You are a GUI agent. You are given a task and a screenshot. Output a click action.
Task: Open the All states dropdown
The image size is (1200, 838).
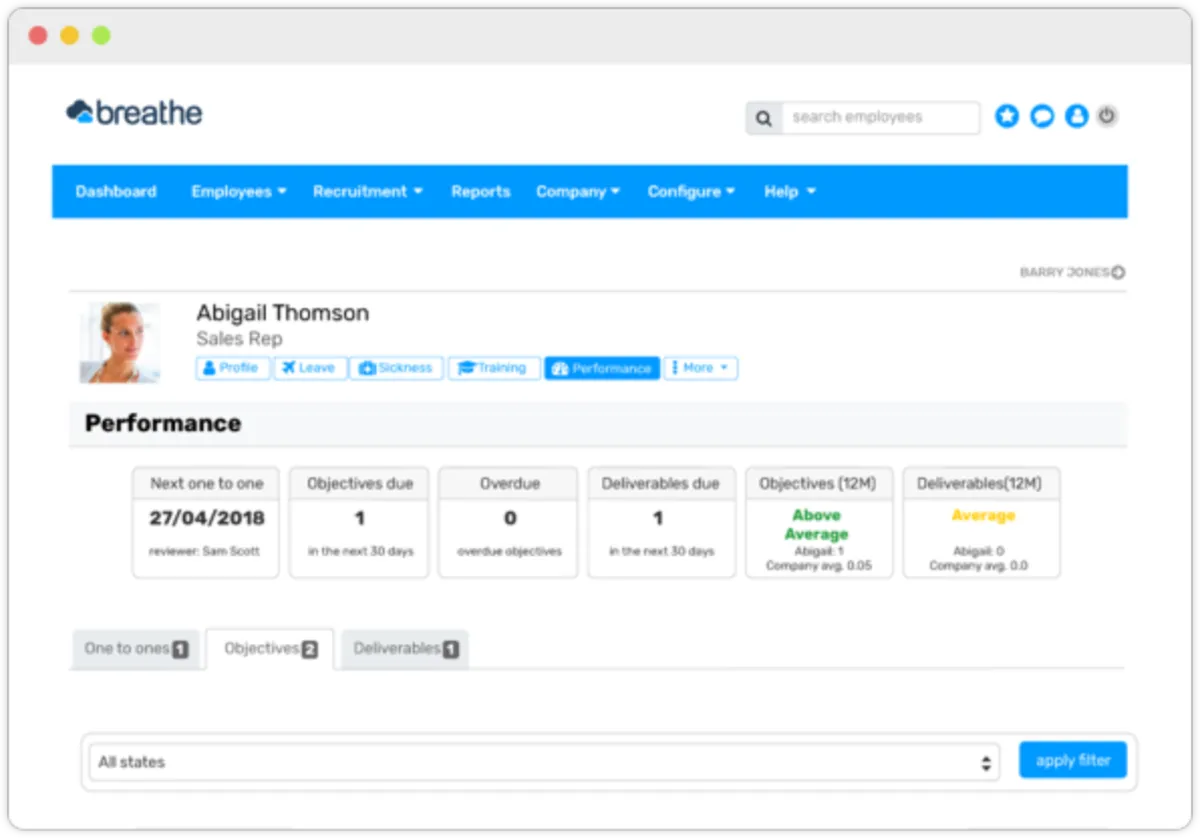(x=544, y=762)
